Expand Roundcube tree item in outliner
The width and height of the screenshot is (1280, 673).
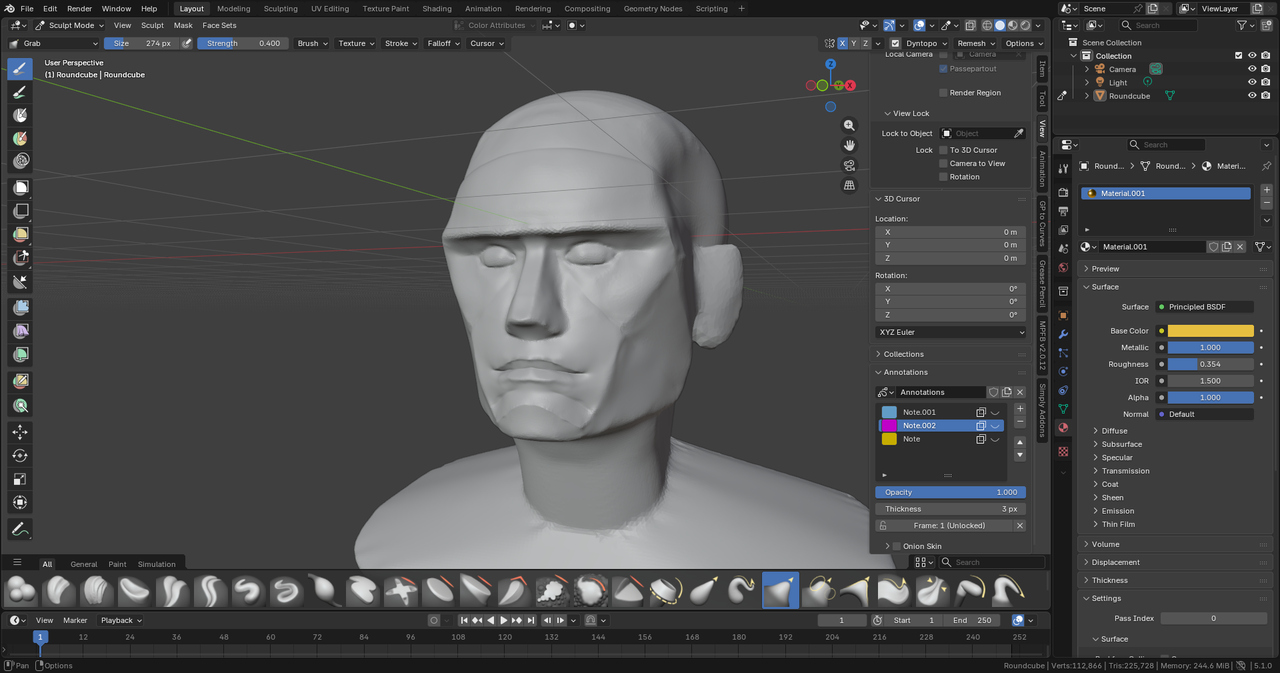(1087, 96)
